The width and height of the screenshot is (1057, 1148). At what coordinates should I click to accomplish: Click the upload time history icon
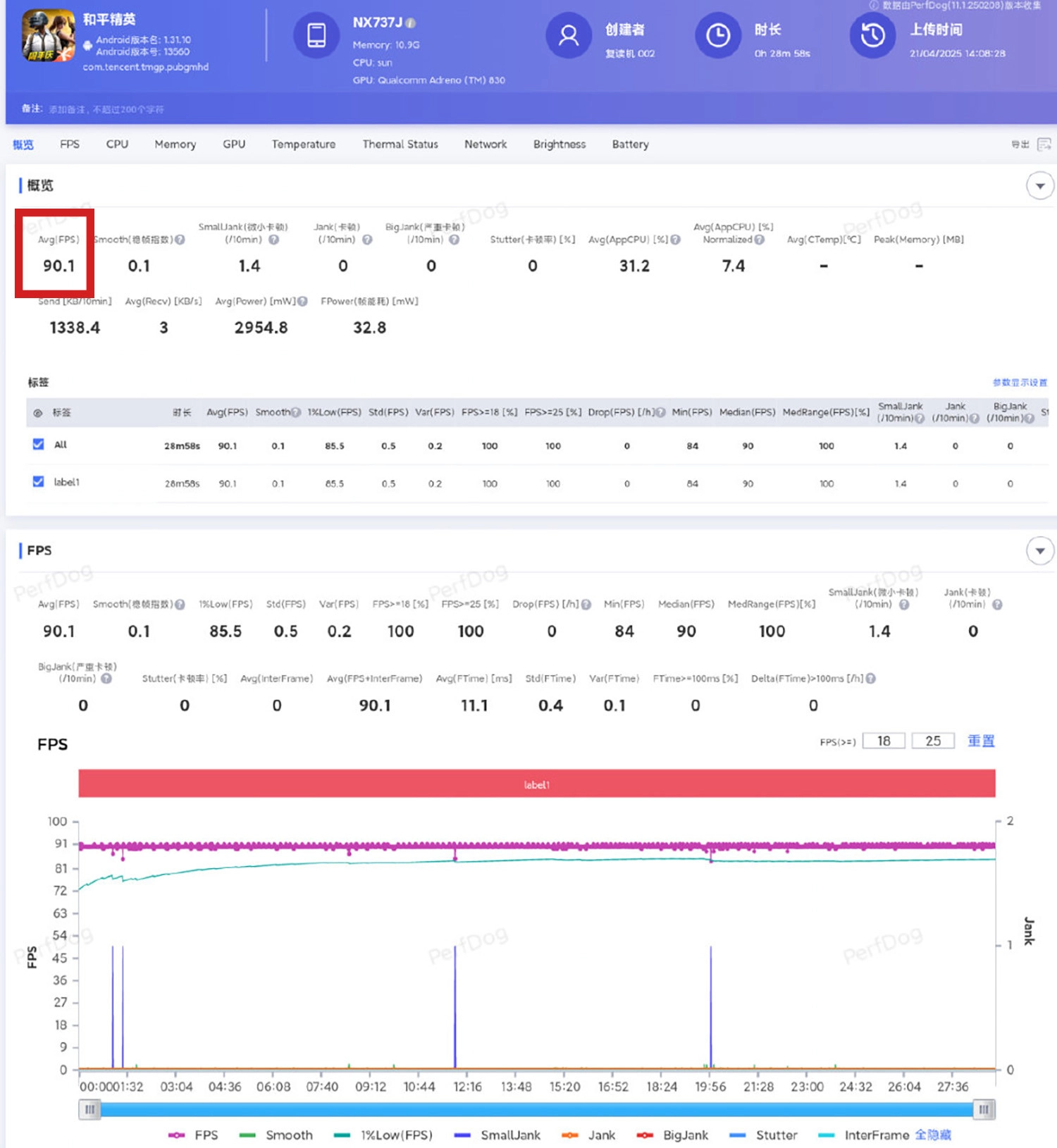click(x=872, y=35)
